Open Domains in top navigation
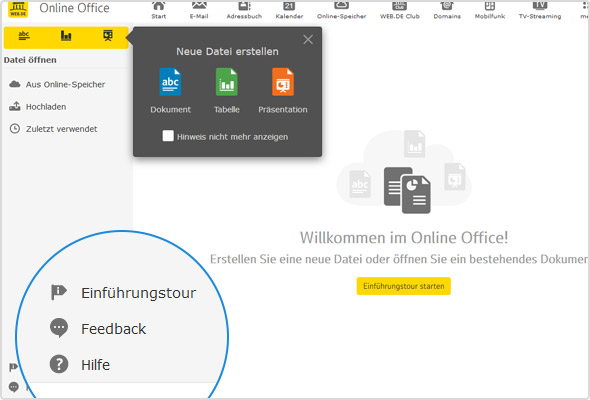Screen dimensions: 590x400 coord(447,10)
